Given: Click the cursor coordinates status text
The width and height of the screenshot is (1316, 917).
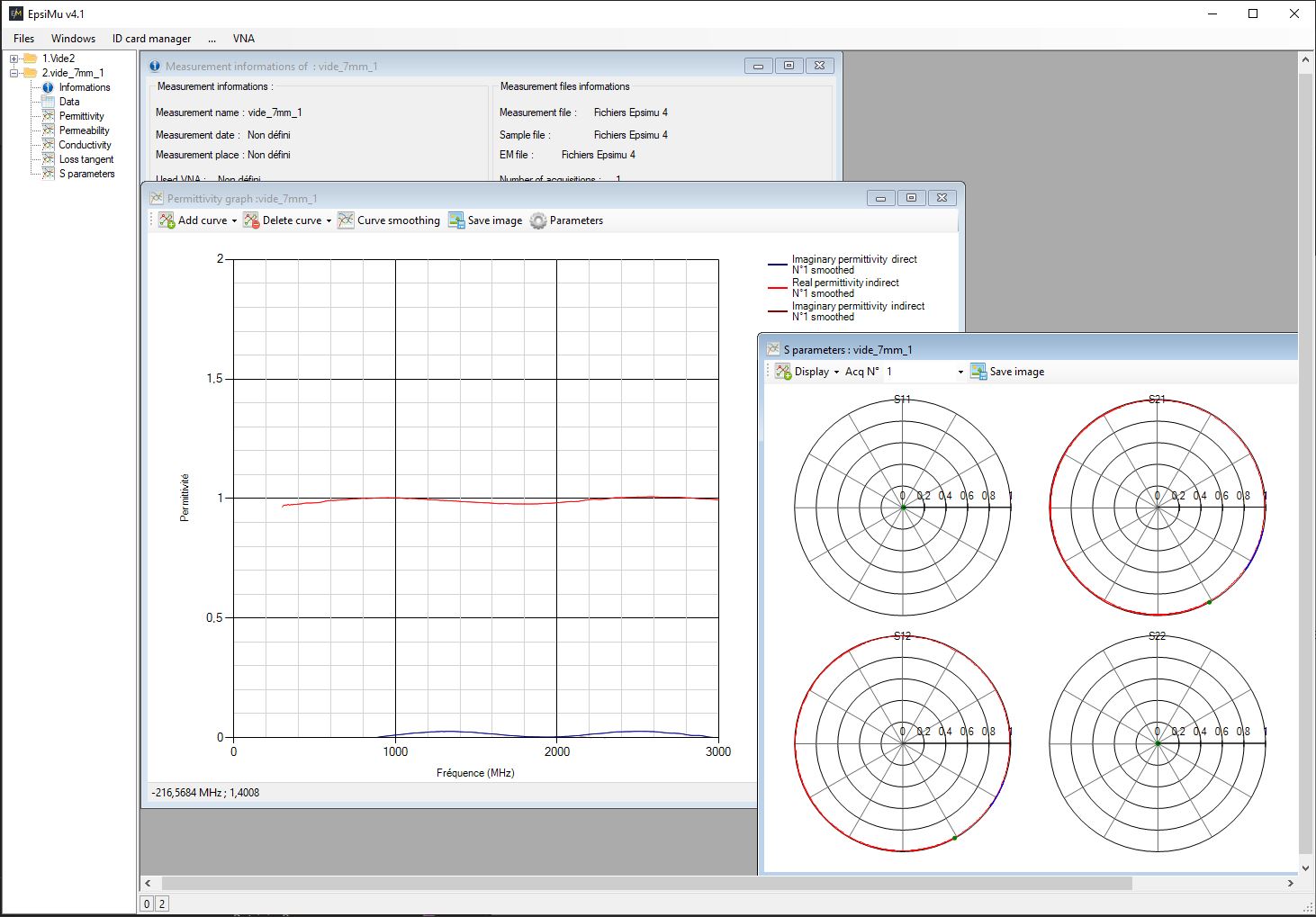Looking at the screenshot, I should click(205, 793).
